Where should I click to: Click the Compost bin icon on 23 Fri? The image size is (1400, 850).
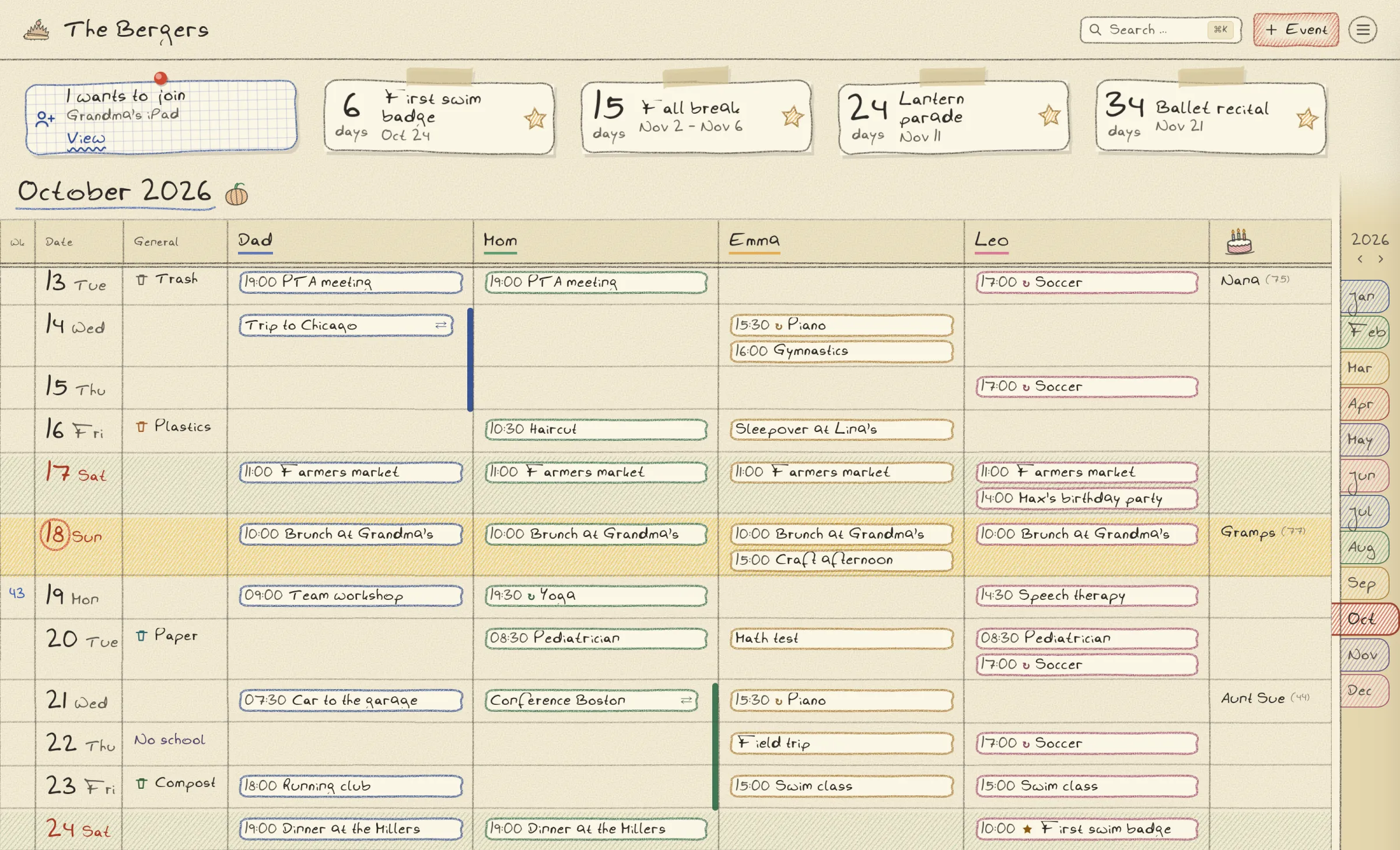[x=141, y=784]
